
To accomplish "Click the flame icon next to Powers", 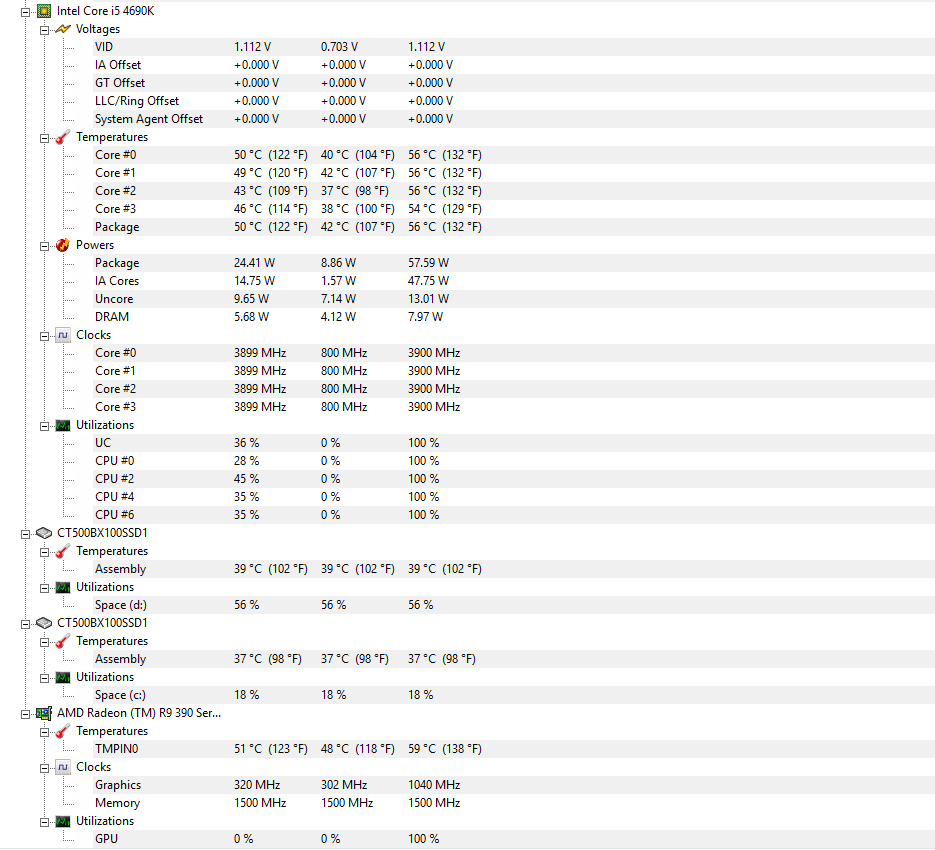I will pos(63,245).
